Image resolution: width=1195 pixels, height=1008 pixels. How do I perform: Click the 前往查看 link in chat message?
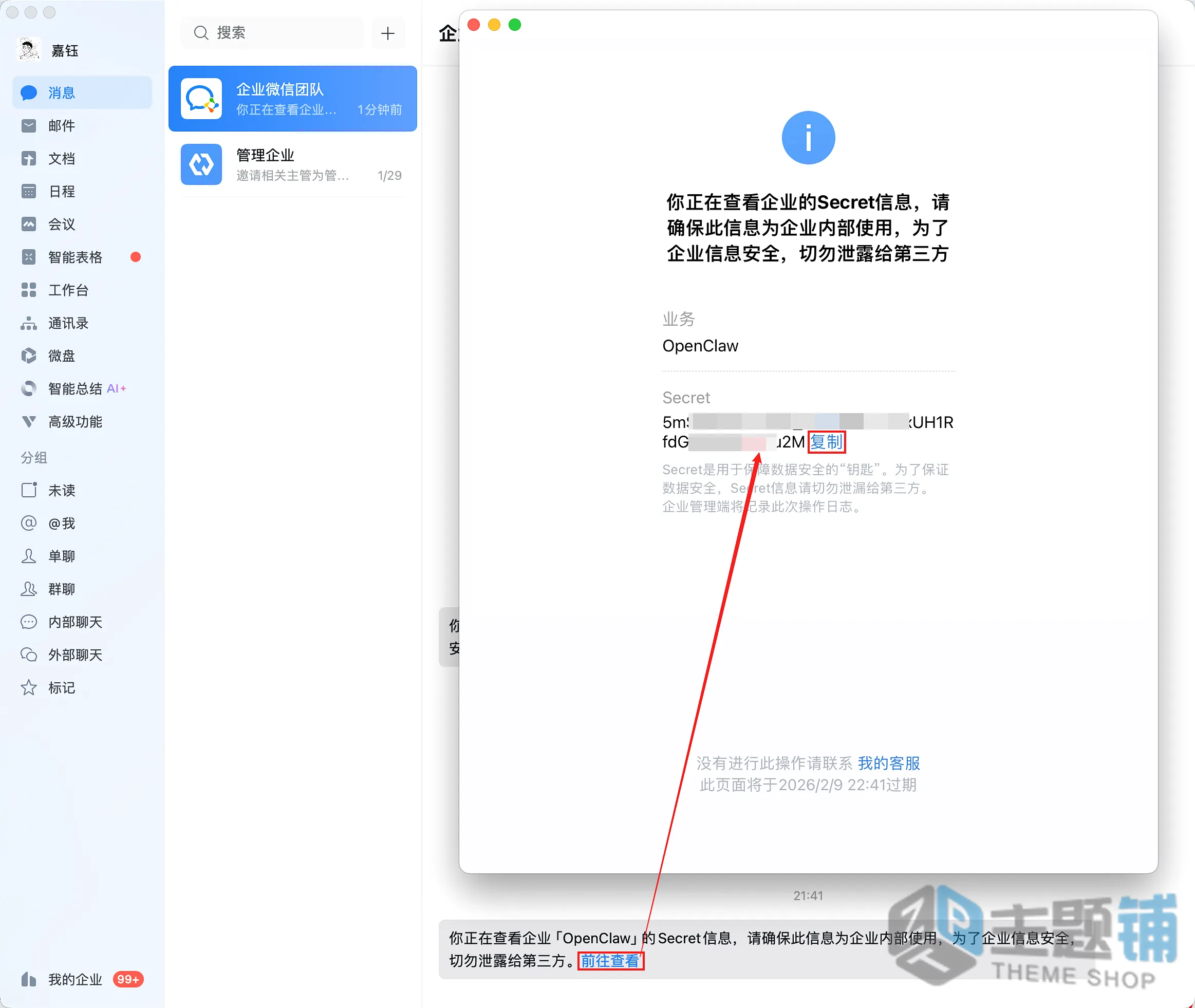[x=610, y=961]
